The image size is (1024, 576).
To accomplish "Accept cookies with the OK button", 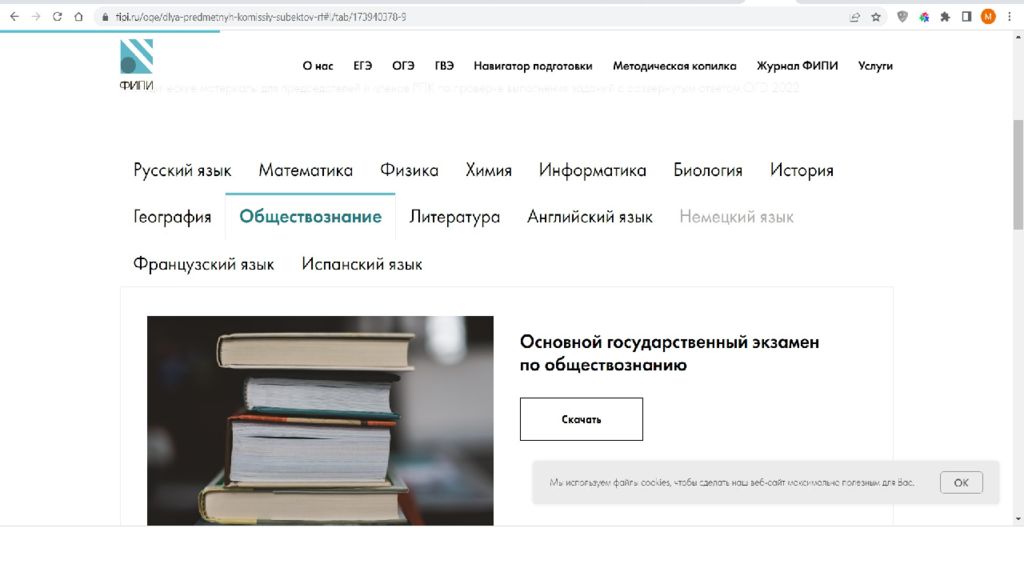I will coord(961,483).
